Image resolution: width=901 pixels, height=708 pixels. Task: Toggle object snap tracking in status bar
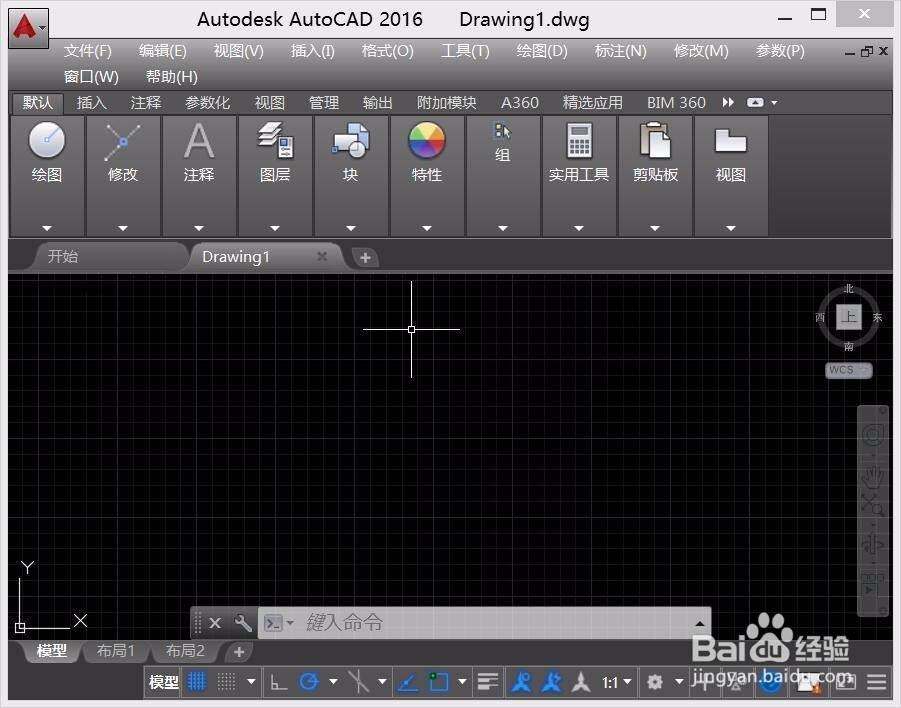[407, 682]
